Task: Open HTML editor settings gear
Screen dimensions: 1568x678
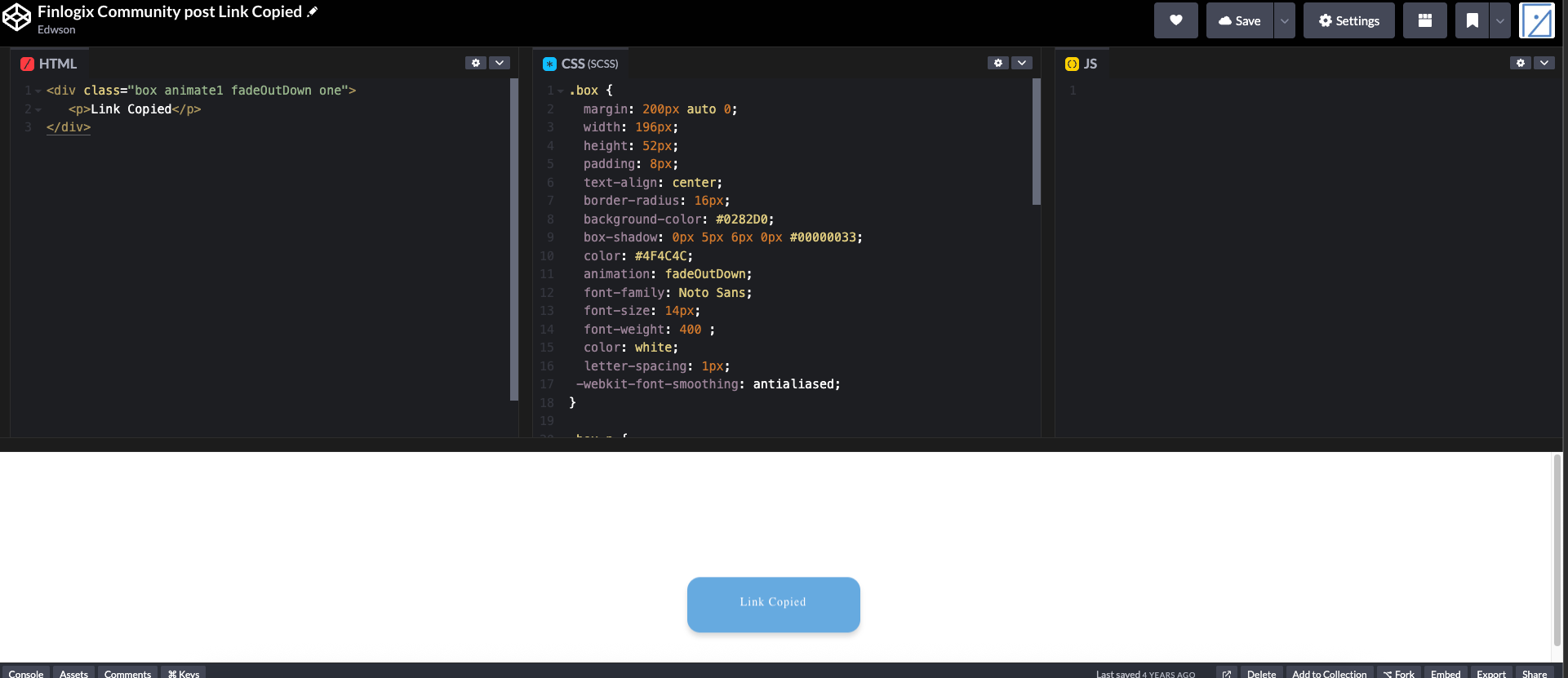Action: pyautogui.click(x=476, y=63)
